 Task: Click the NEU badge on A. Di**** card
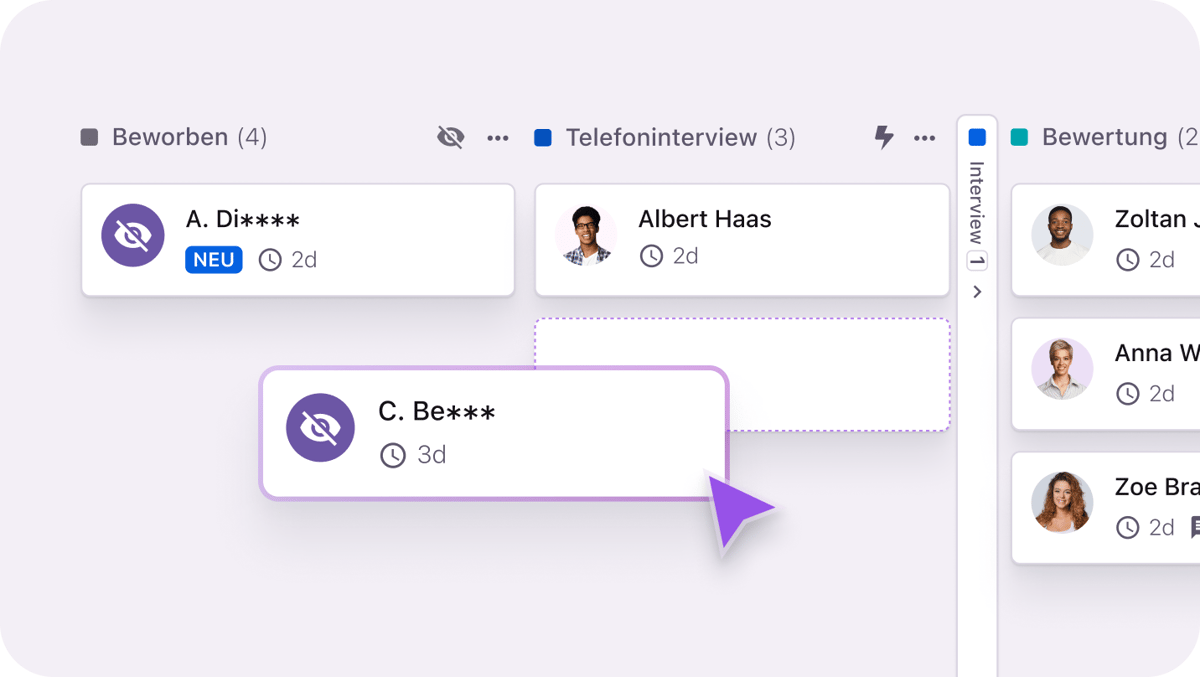click(213, 260)
